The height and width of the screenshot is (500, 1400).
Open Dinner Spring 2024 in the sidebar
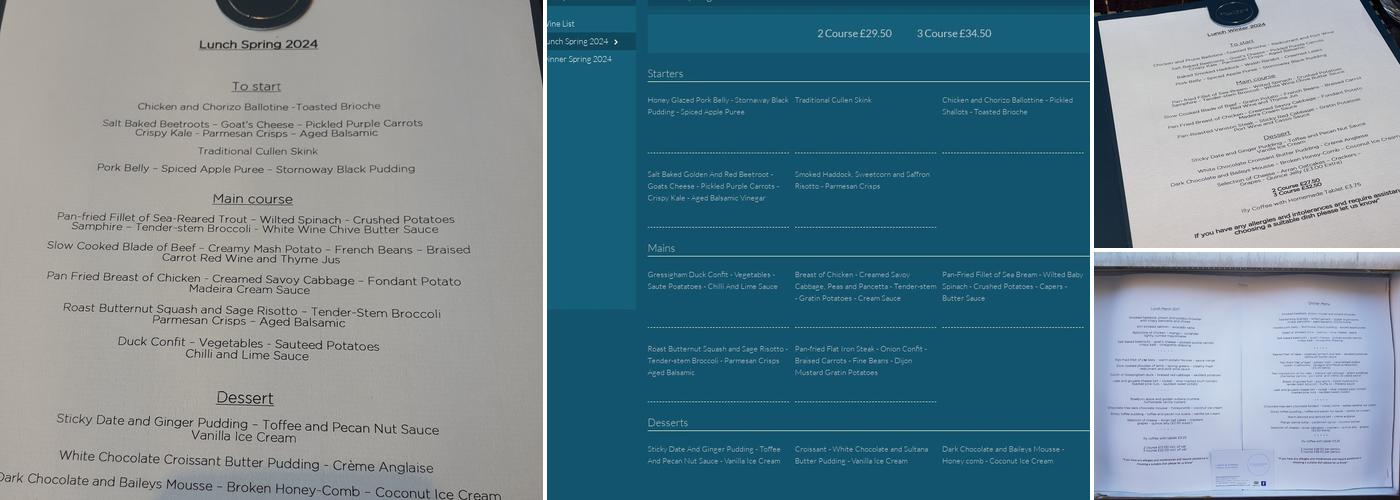click(x=579, y=59)
